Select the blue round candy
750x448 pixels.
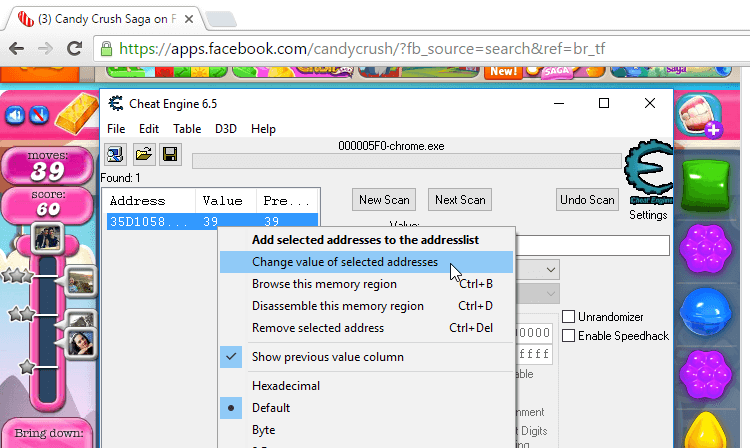(706, 311)
